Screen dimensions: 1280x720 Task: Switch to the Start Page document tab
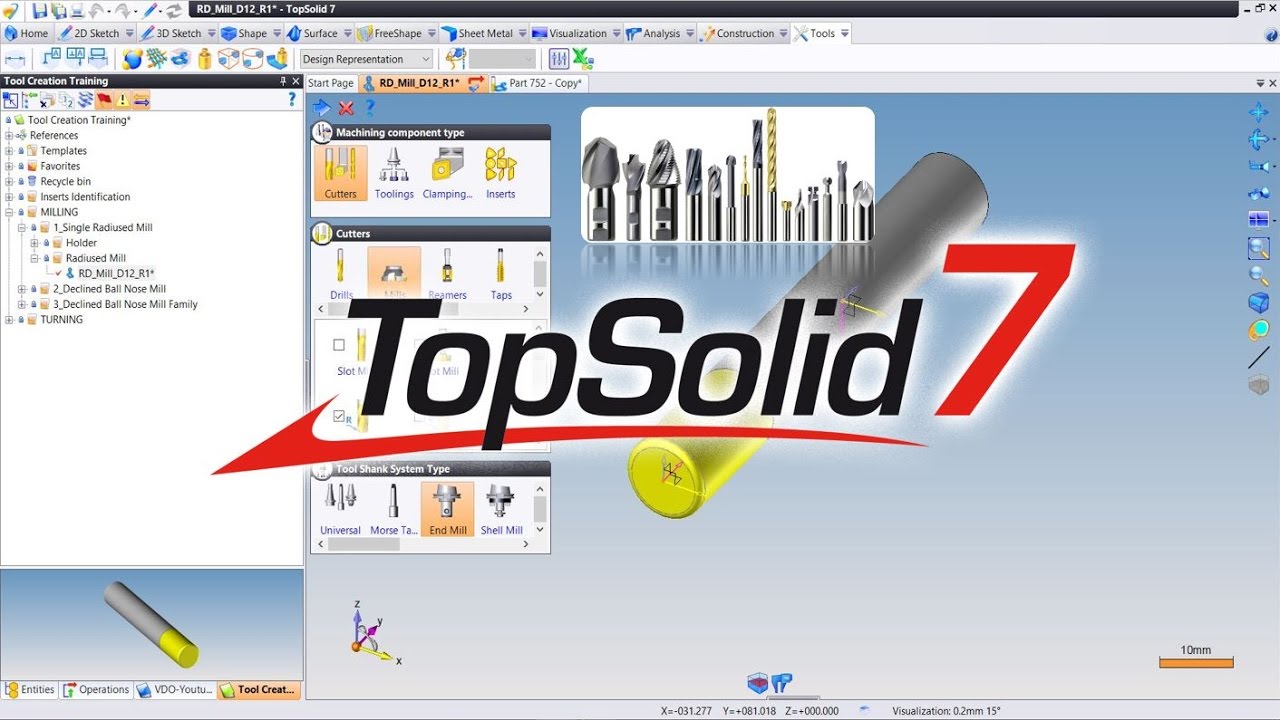coord(330,83)
